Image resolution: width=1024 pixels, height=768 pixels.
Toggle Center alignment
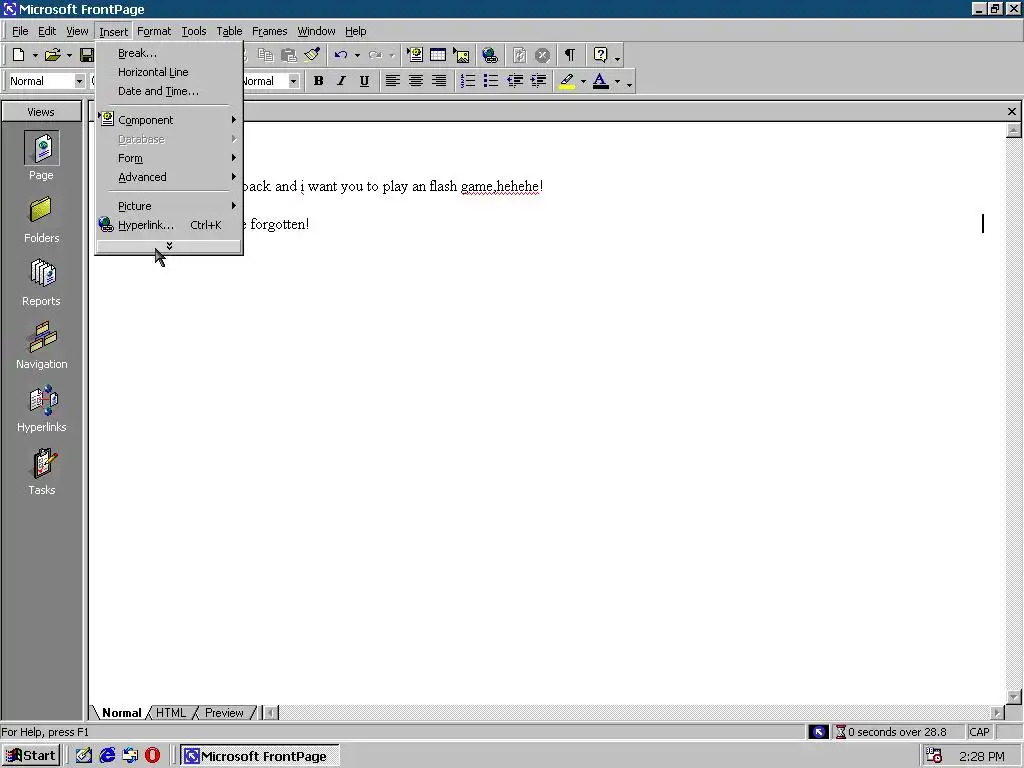point(416,81)
